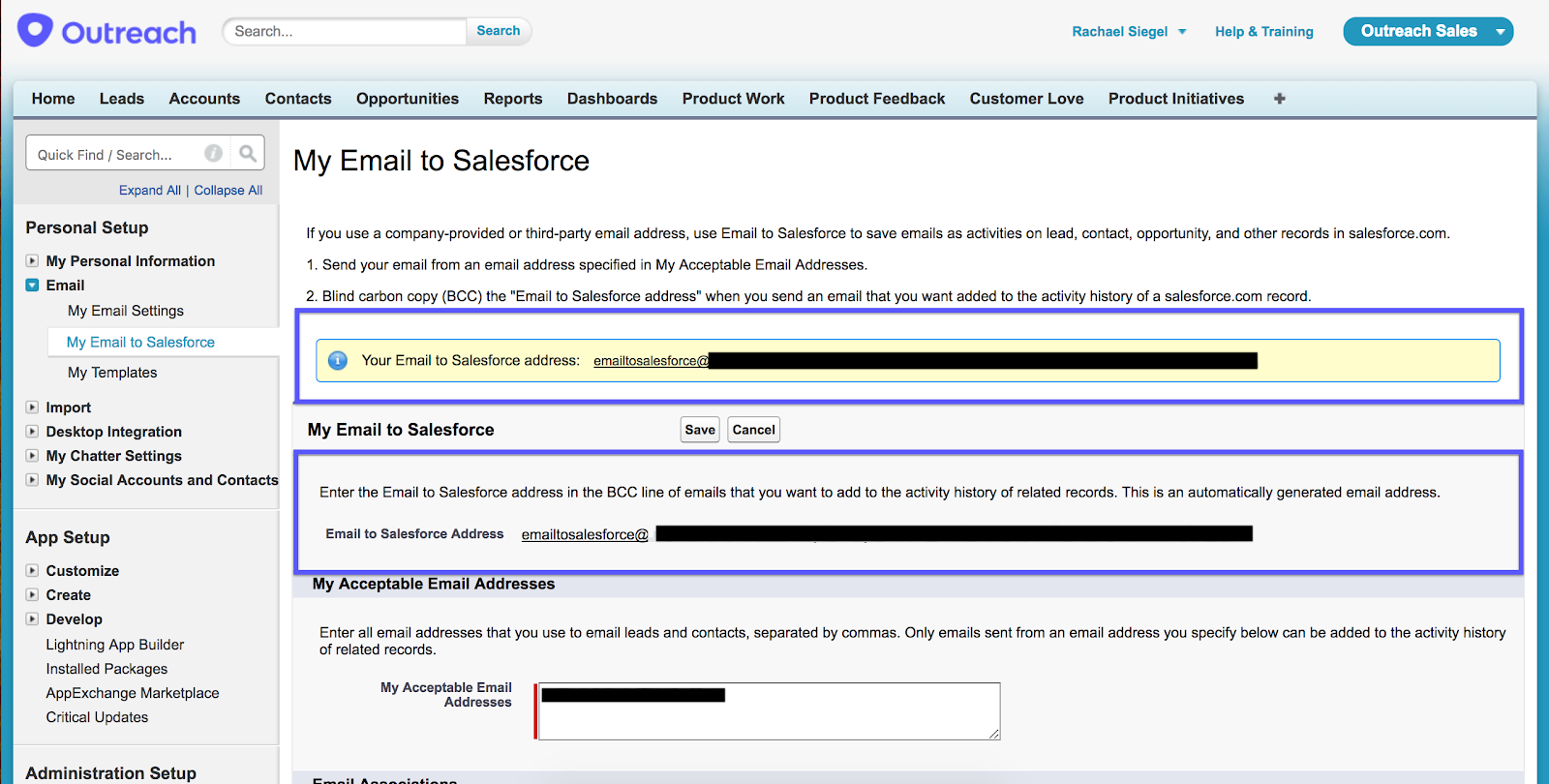Click the Cancel button

click(x=753, y=430)
